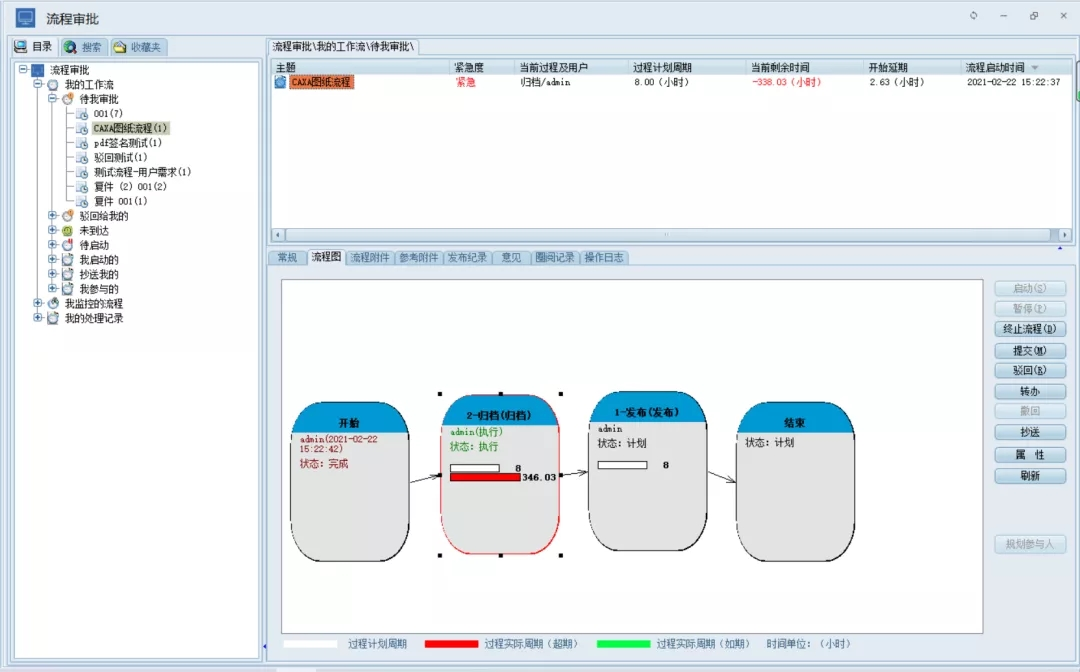Expand the 我参与的 tree node
Viewport: 1080px width, 672px height.
[x=53, y=289]
